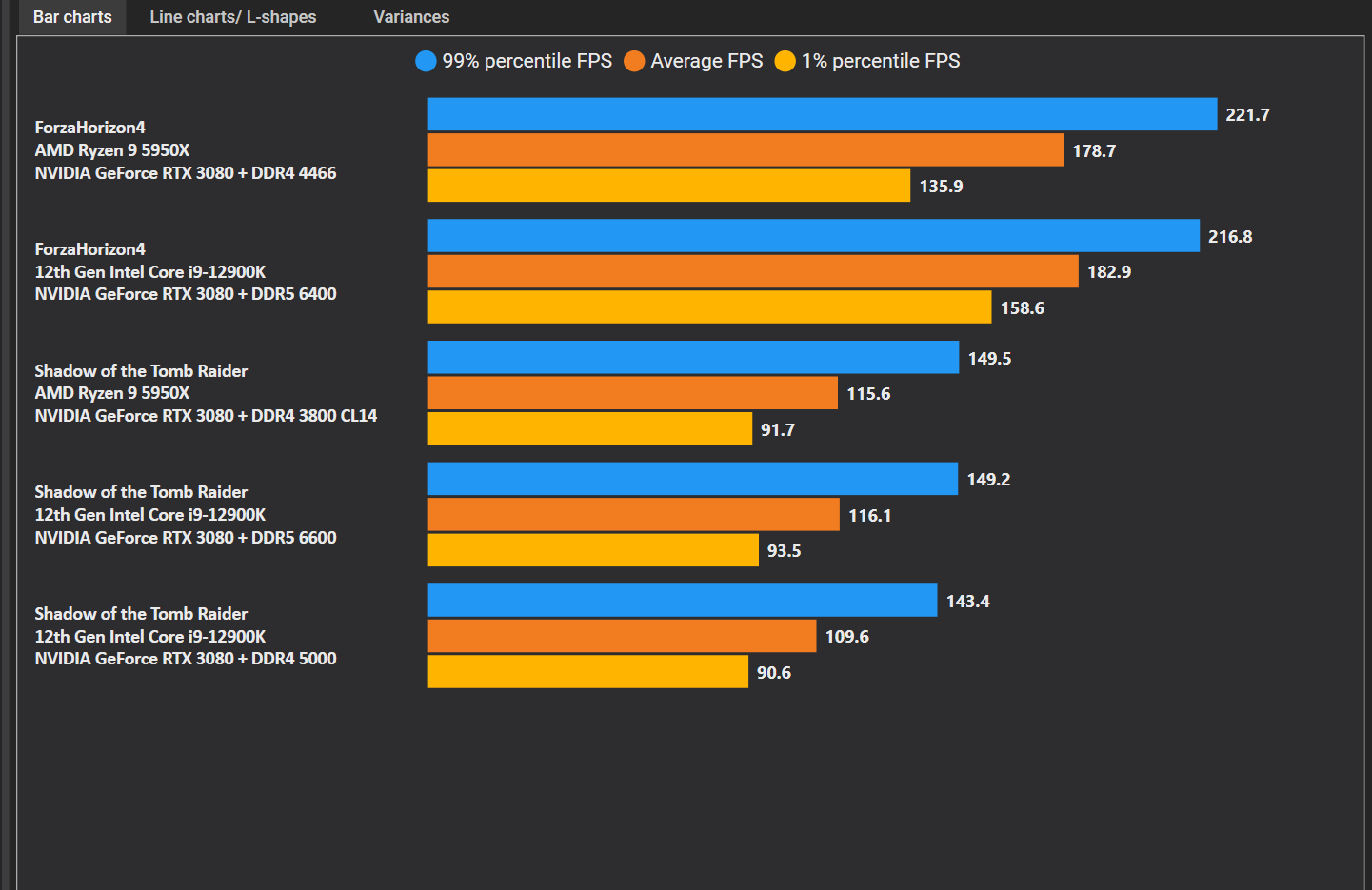Screen dimensions: 1372x890
Task: Select the orange bar valued 109.6
Action: tap(622, 636)
